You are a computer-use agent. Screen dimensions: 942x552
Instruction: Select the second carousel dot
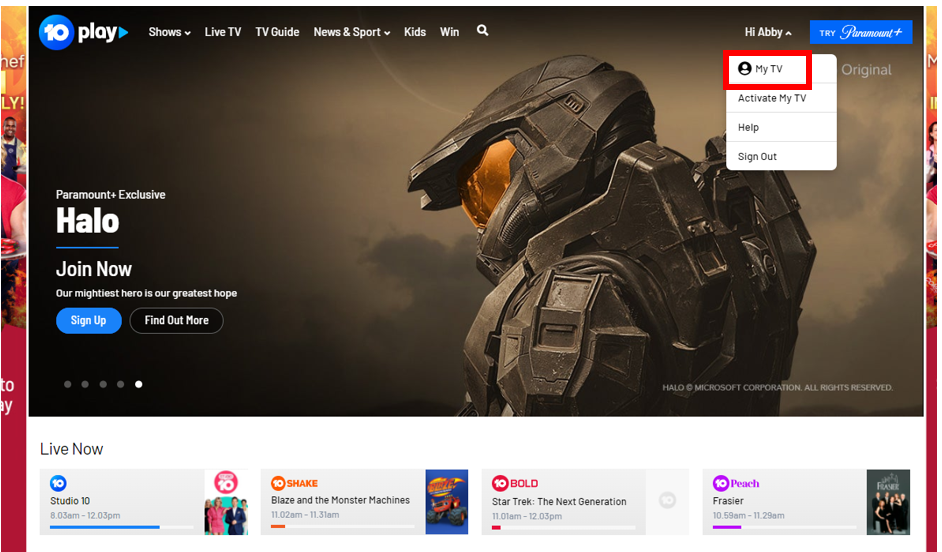85,384
